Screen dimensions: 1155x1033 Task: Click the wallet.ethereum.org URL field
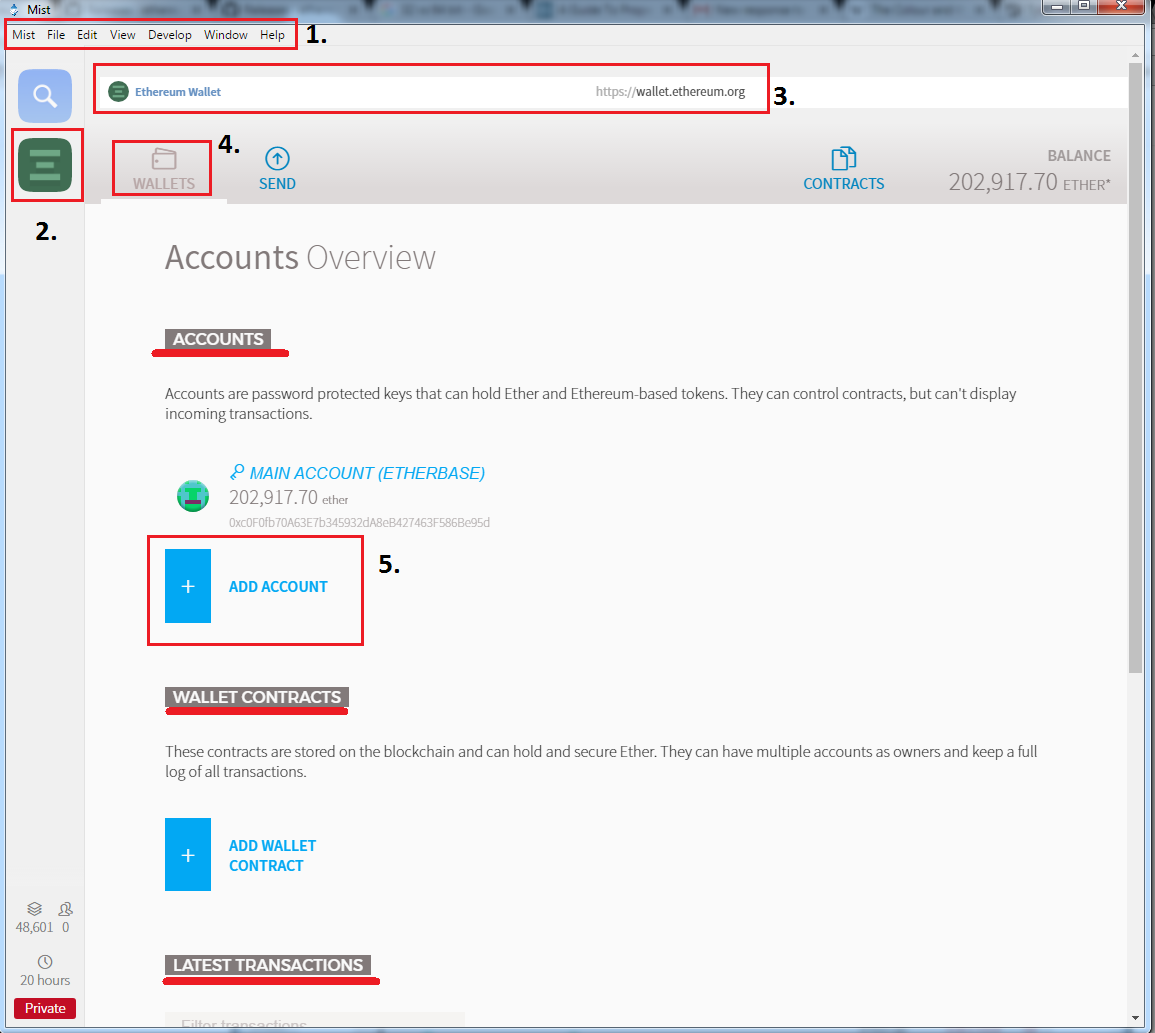pos(670,92)
